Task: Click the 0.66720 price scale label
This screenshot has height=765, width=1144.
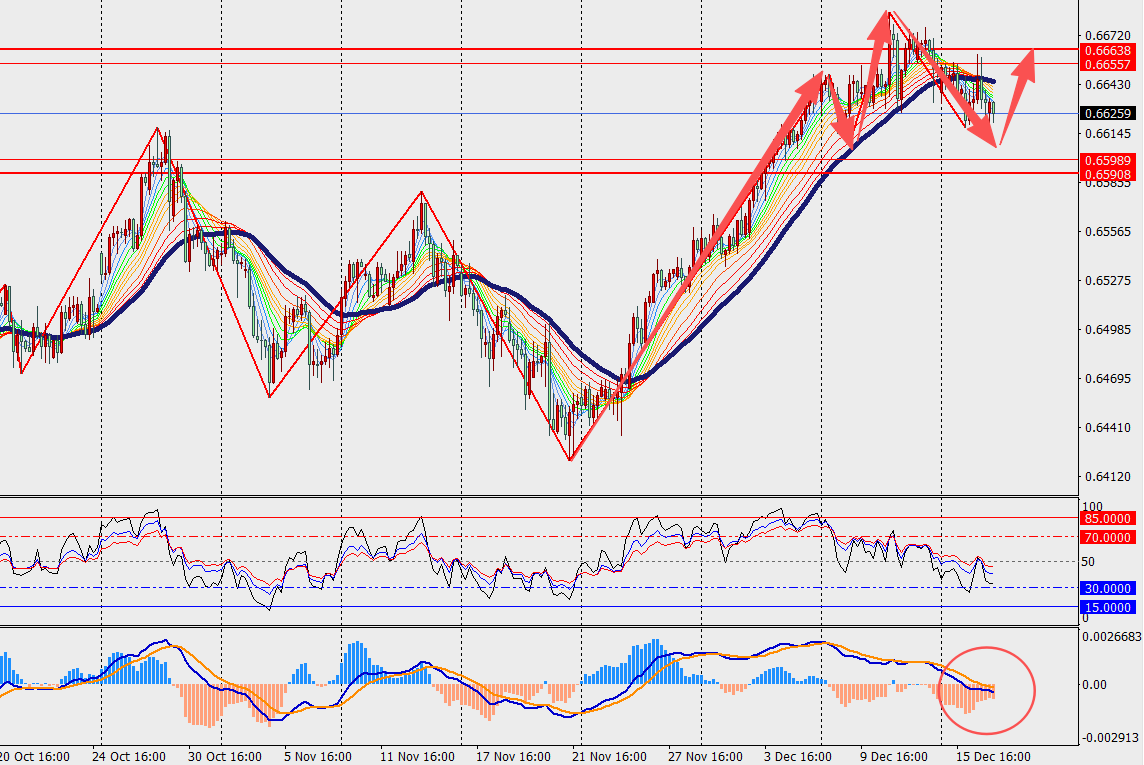Action: [1106, 34]
